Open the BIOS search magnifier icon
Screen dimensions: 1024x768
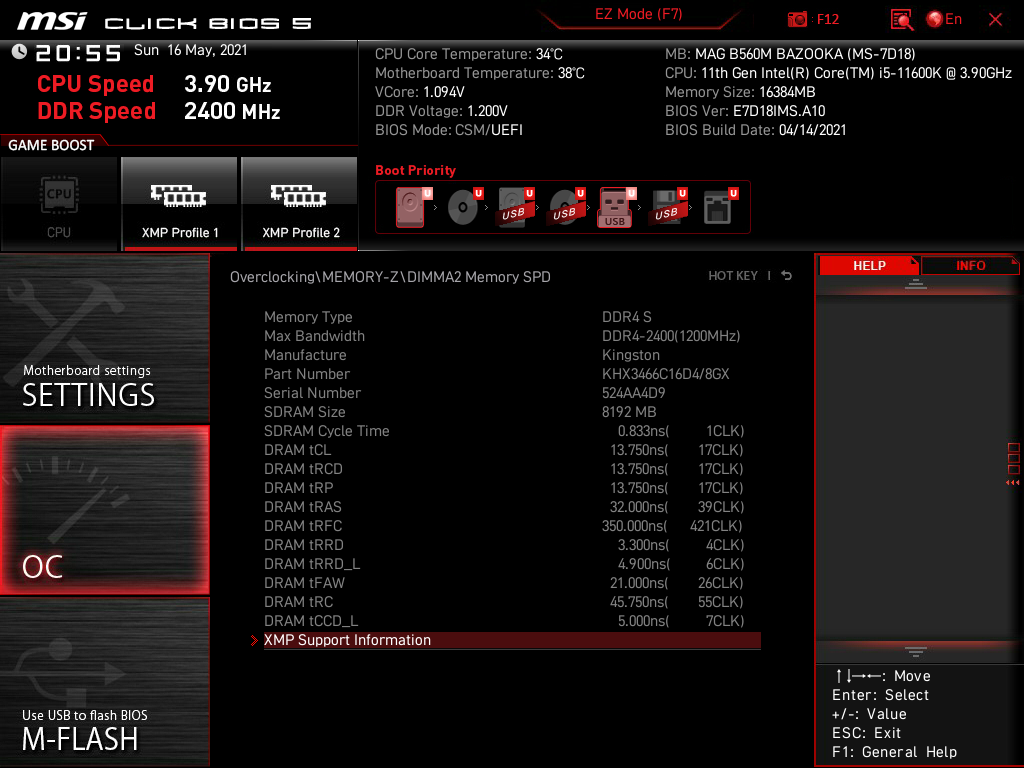(x=901, y=20)
